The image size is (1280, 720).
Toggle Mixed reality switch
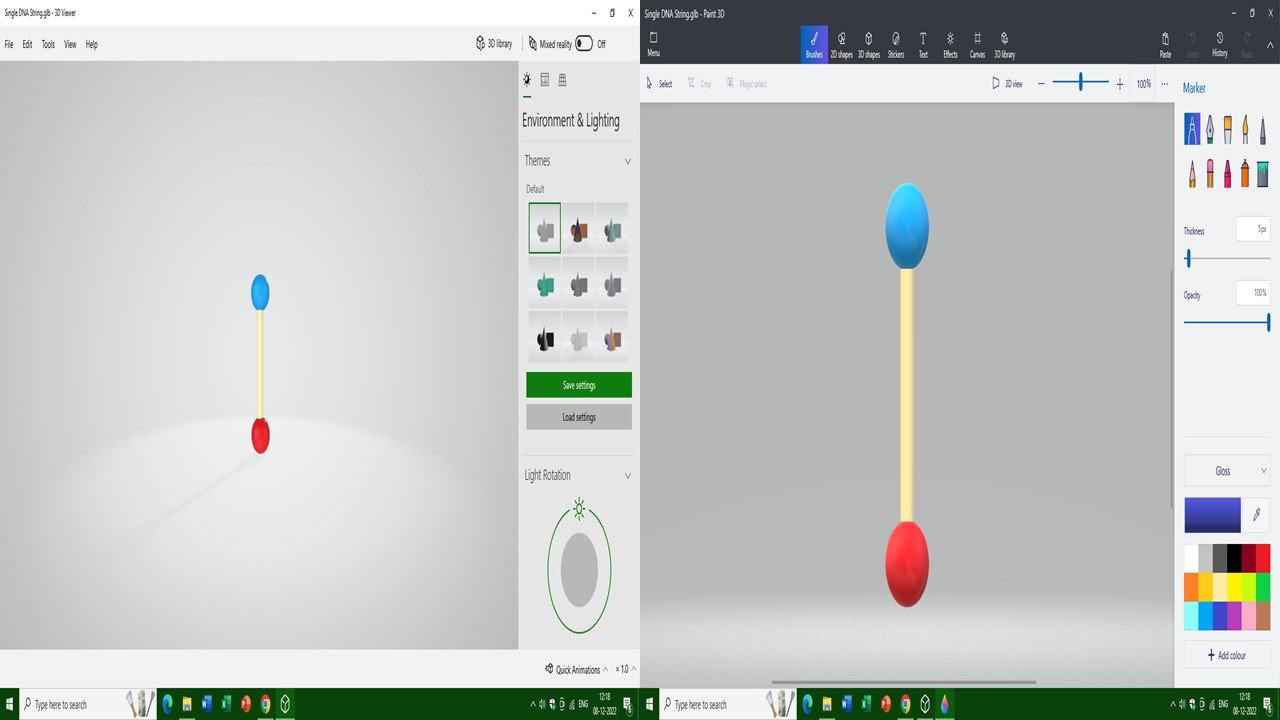click(584, 44)
